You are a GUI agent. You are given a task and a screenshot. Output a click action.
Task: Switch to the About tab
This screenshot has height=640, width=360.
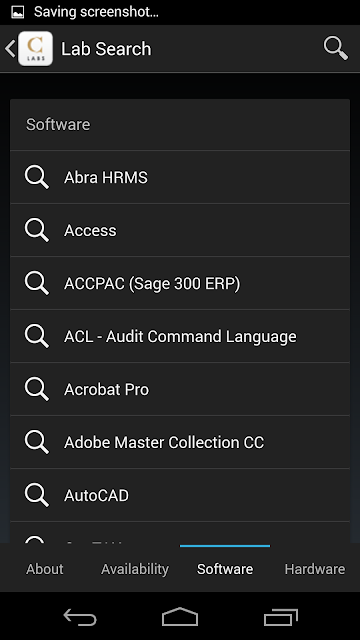pos(45,569)
